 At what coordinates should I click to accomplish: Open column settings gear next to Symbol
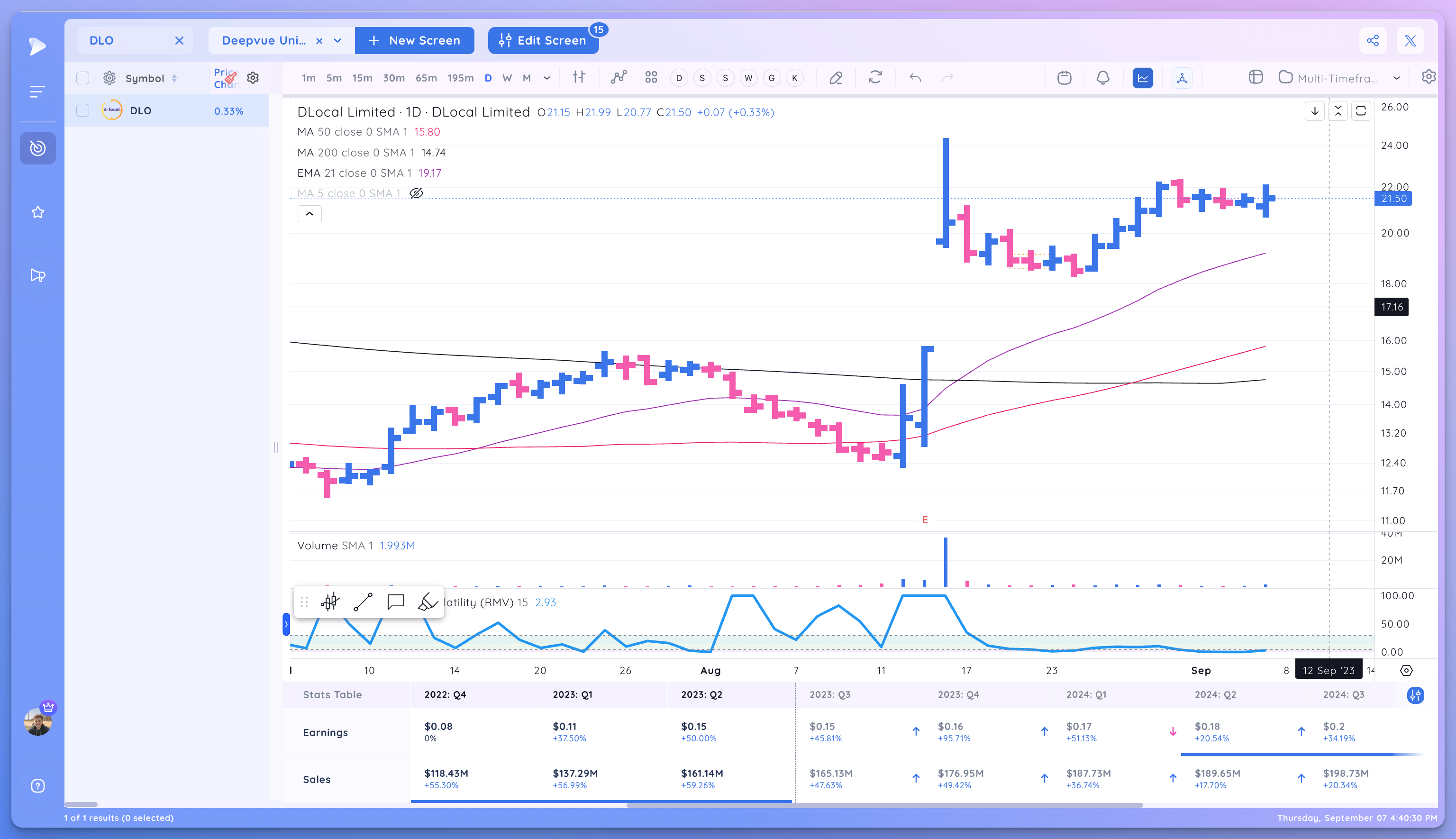[109, 78]
